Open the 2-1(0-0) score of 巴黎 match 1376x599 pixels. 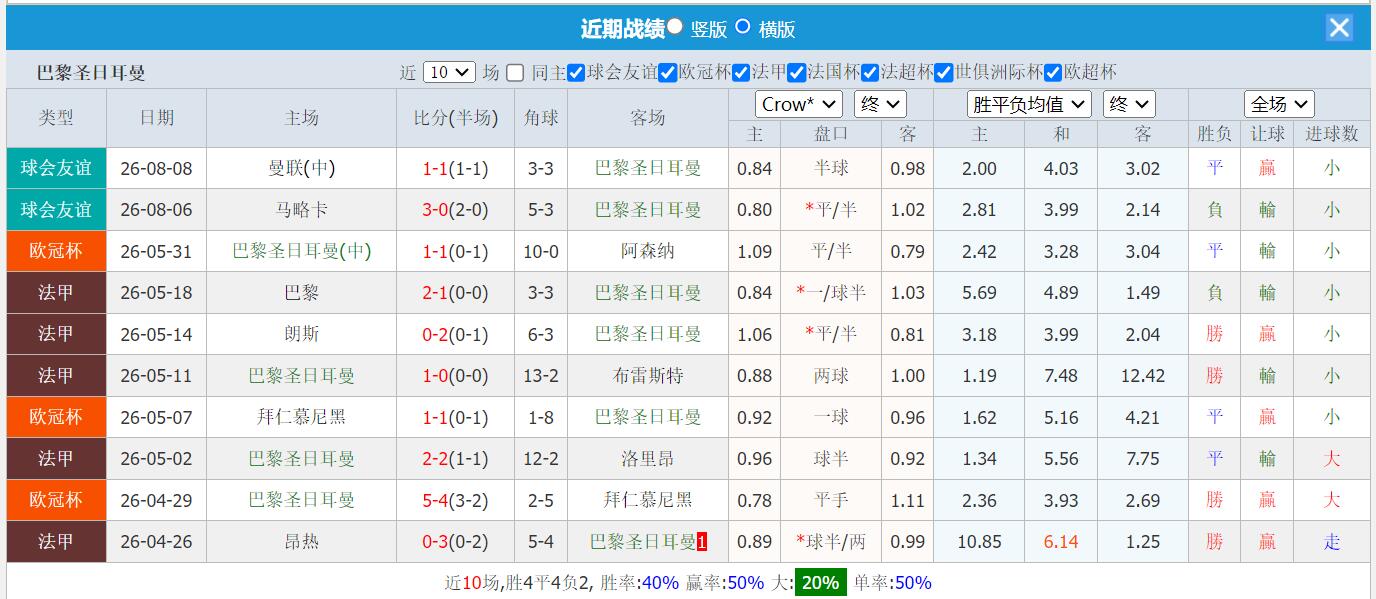click(455, 293)
